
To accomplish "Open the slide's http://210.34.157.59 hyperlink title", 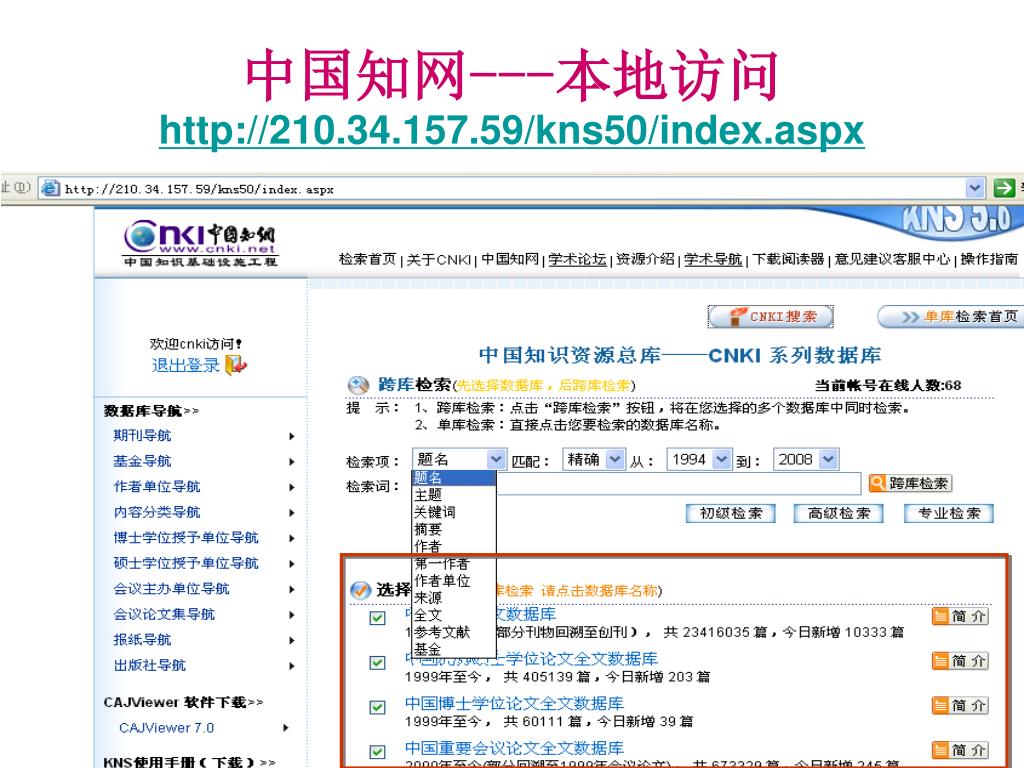I will (x=511, y=131).
